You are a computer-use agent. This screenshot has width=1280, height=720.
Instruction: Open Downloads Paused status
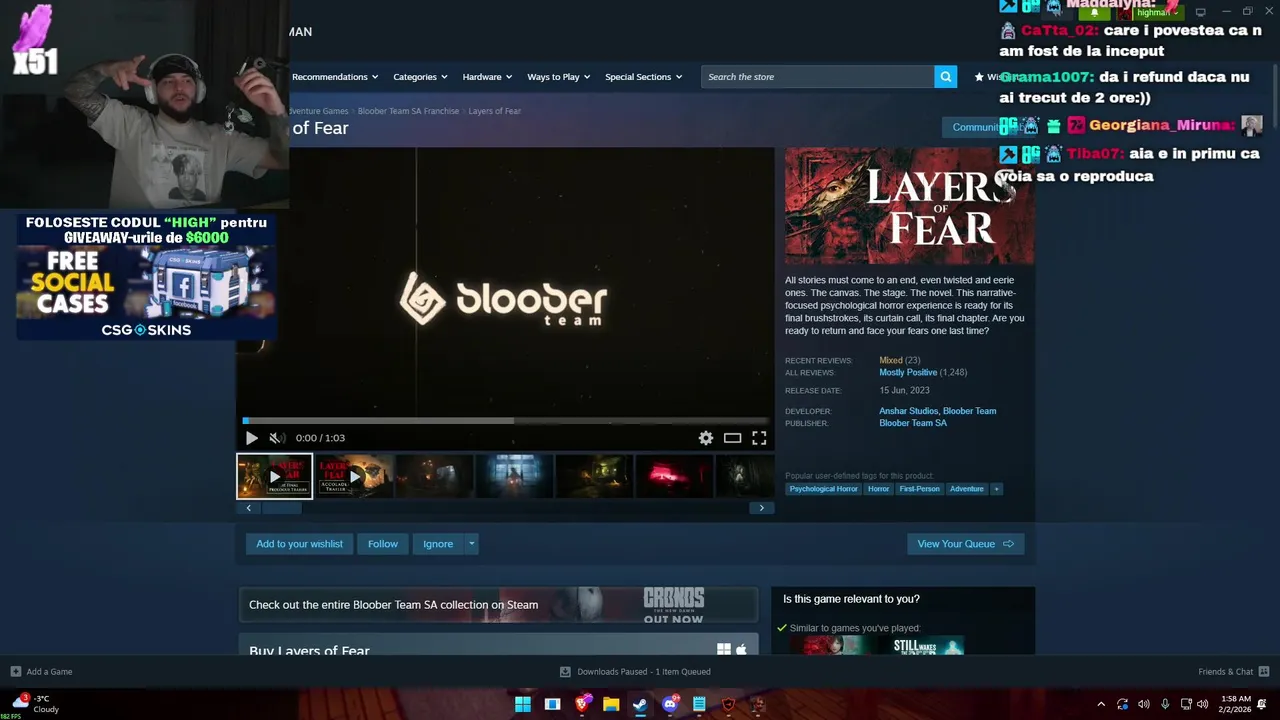tap(635, 672)
